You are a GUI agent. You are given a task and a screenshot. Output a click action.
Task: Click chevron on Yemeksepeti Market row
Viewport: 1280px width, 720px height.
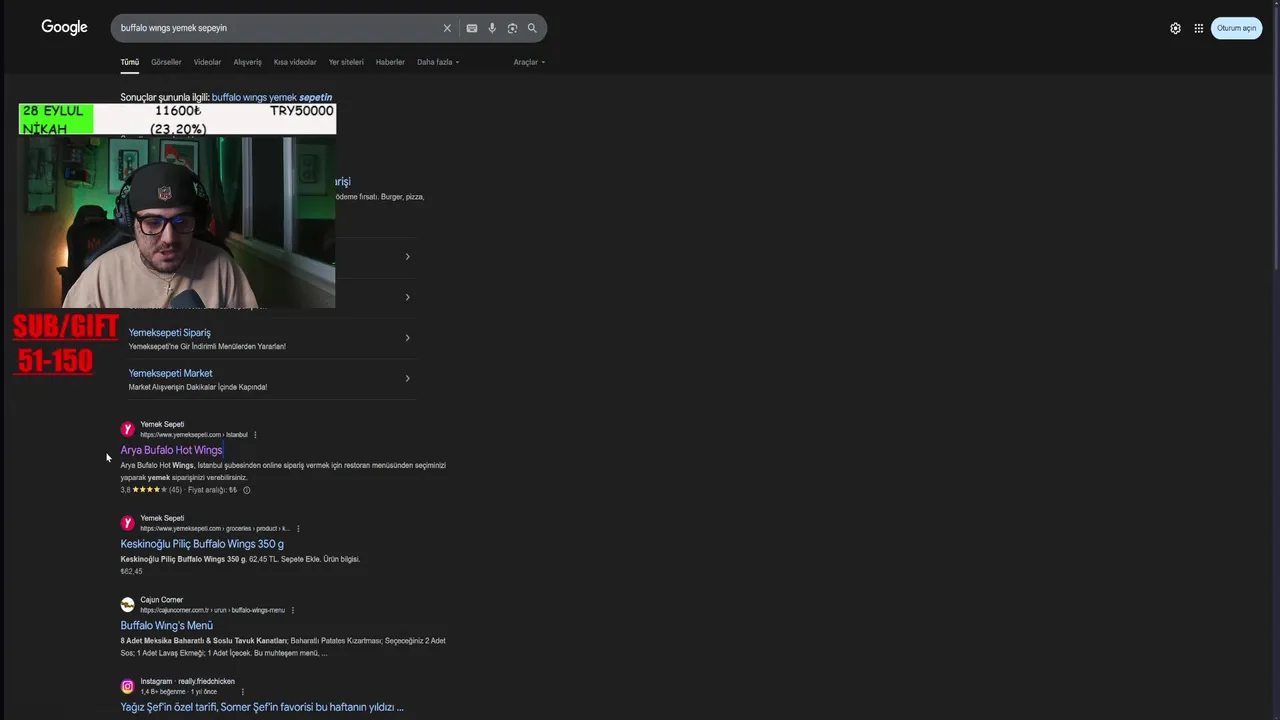pos(407,378)
